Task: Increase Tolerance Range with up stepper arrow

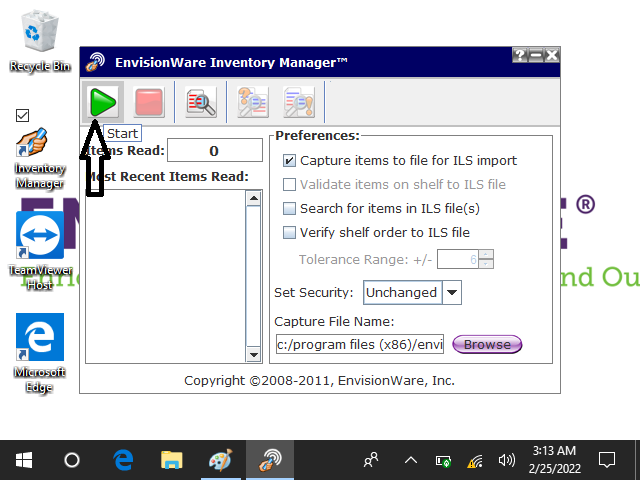Action: point(486,254)
